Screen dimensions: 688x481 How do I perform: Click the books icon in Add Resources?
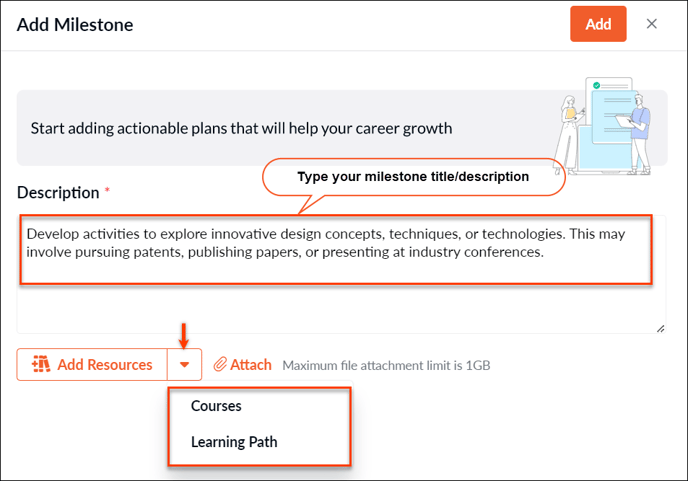point(41,364)
